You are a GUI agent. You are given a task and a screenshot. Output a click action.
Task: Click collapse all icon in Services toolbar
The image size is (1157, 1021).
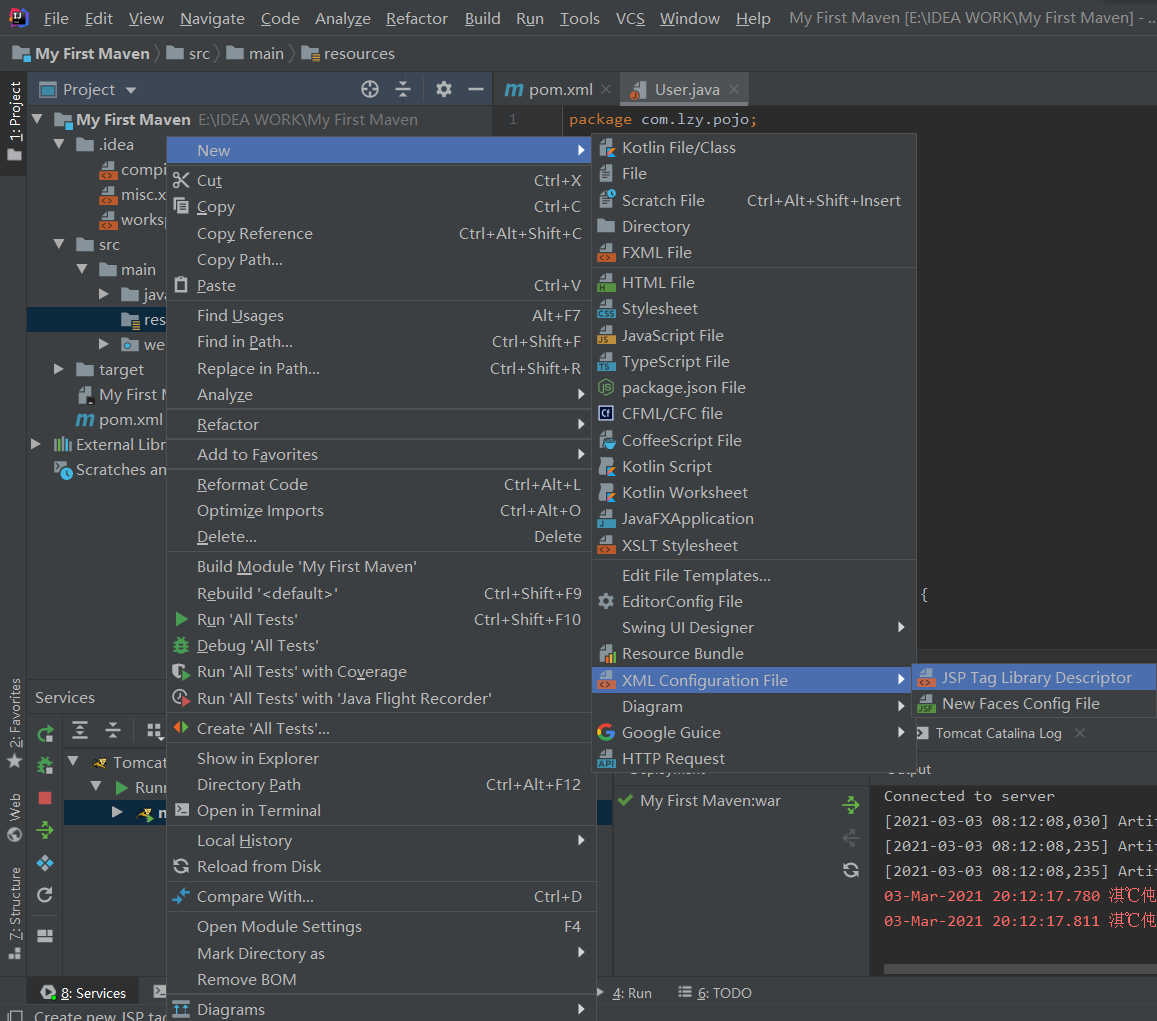[113, 730]
